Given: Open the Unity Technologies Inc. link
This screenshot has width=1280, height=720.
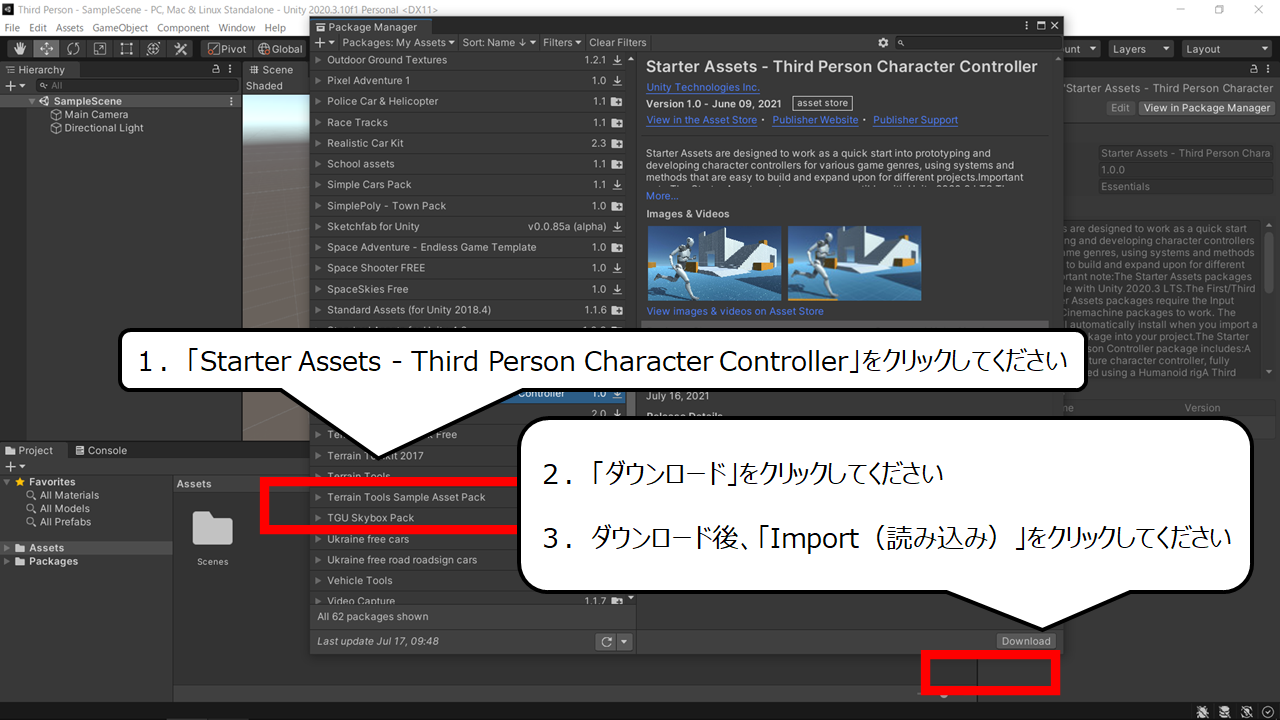Looking at the screenshot, I should (x=703, y=88).
